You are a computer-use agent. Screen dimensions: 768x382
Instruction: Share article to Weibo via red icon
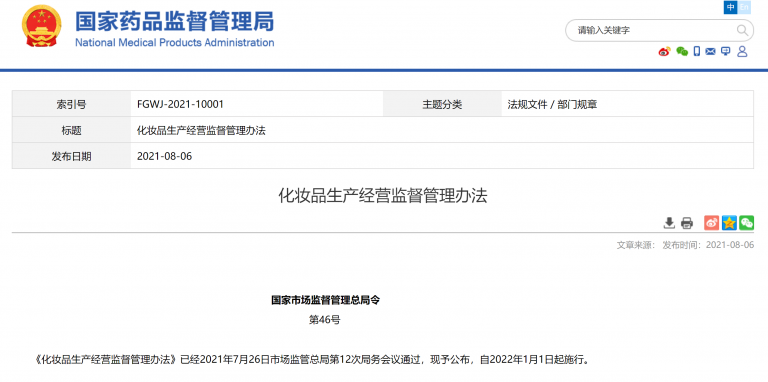point(712,223)
